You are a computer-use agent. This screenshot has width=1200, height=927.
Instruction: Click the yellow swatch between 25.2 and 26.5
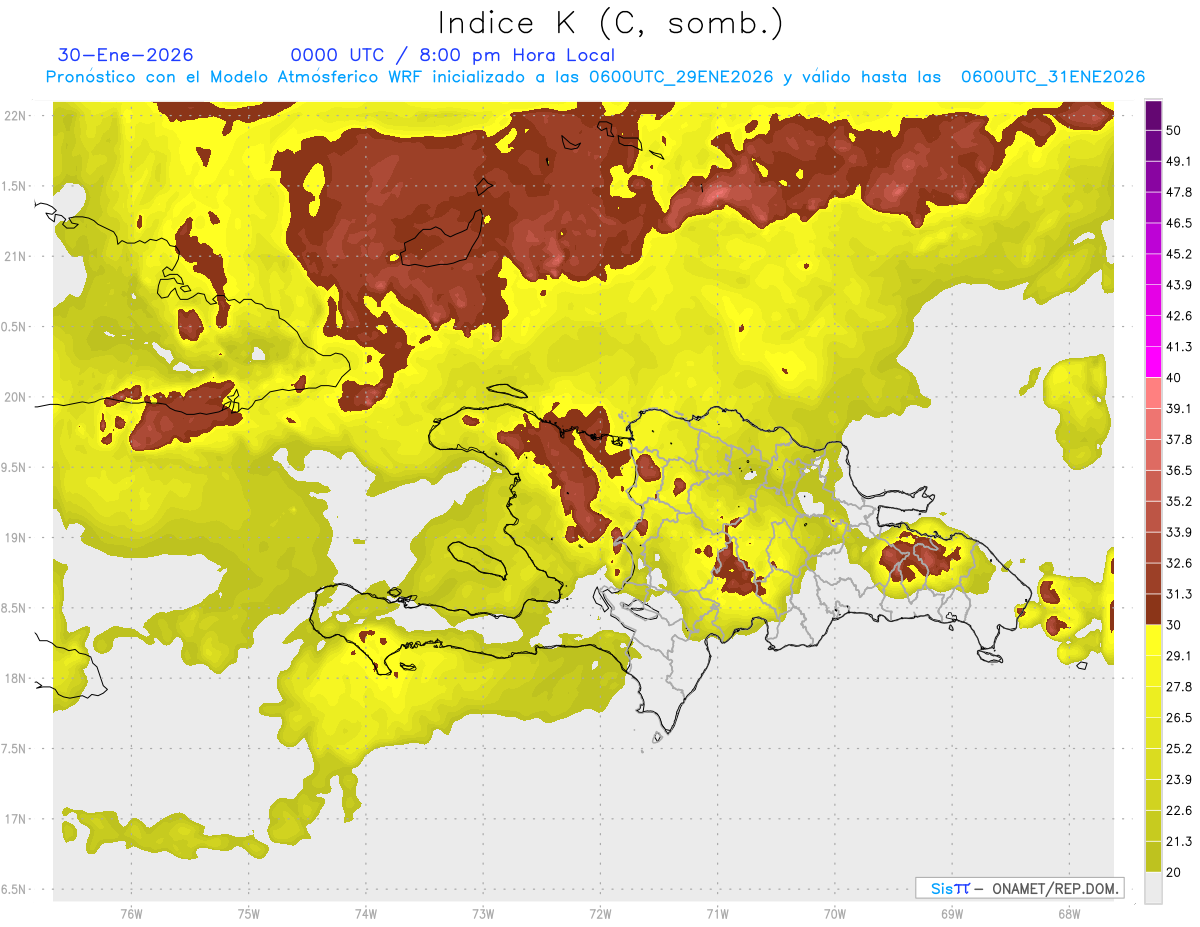(1153, 734)
